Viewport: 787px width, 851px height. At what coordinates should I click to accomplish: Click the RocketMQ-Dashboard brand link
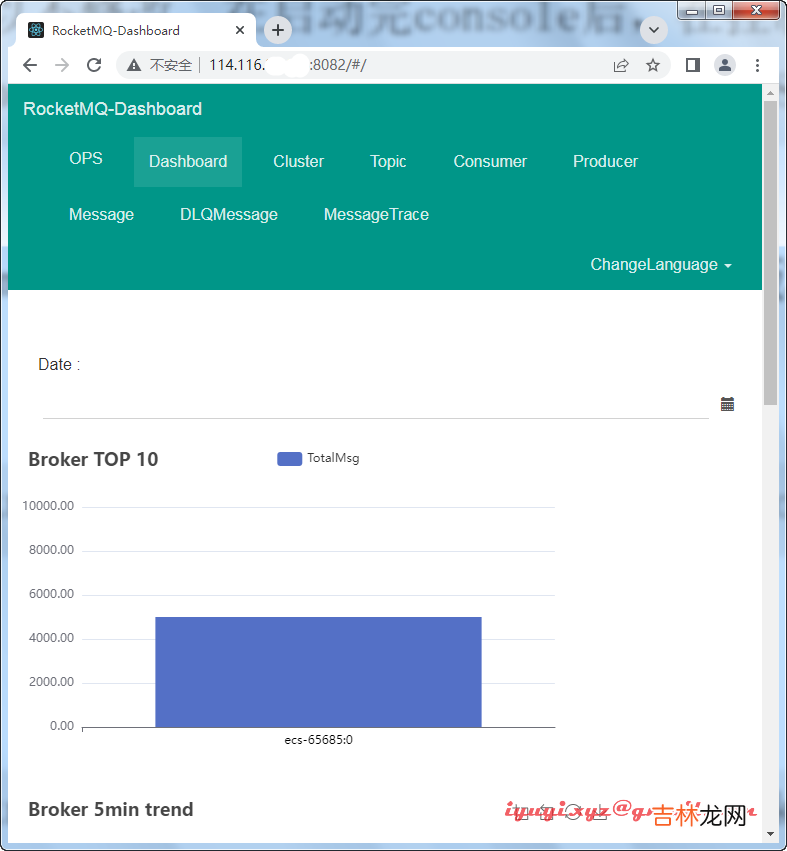point(112,109)
